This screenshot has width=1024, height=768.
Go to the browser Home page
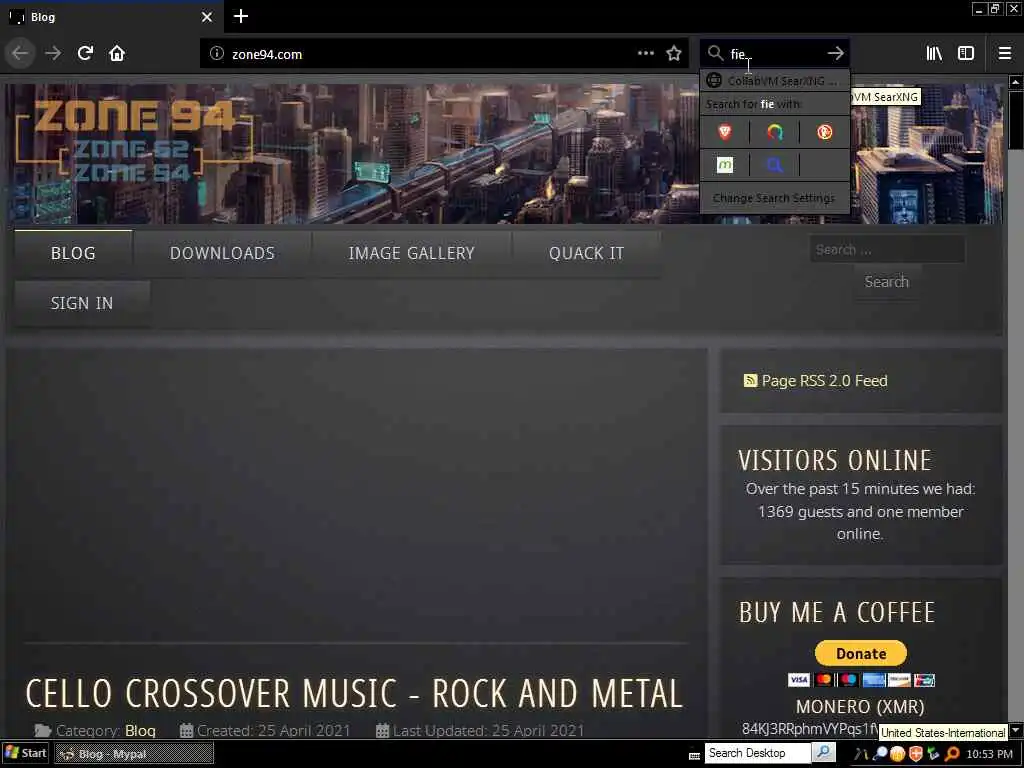coord(117,54)
